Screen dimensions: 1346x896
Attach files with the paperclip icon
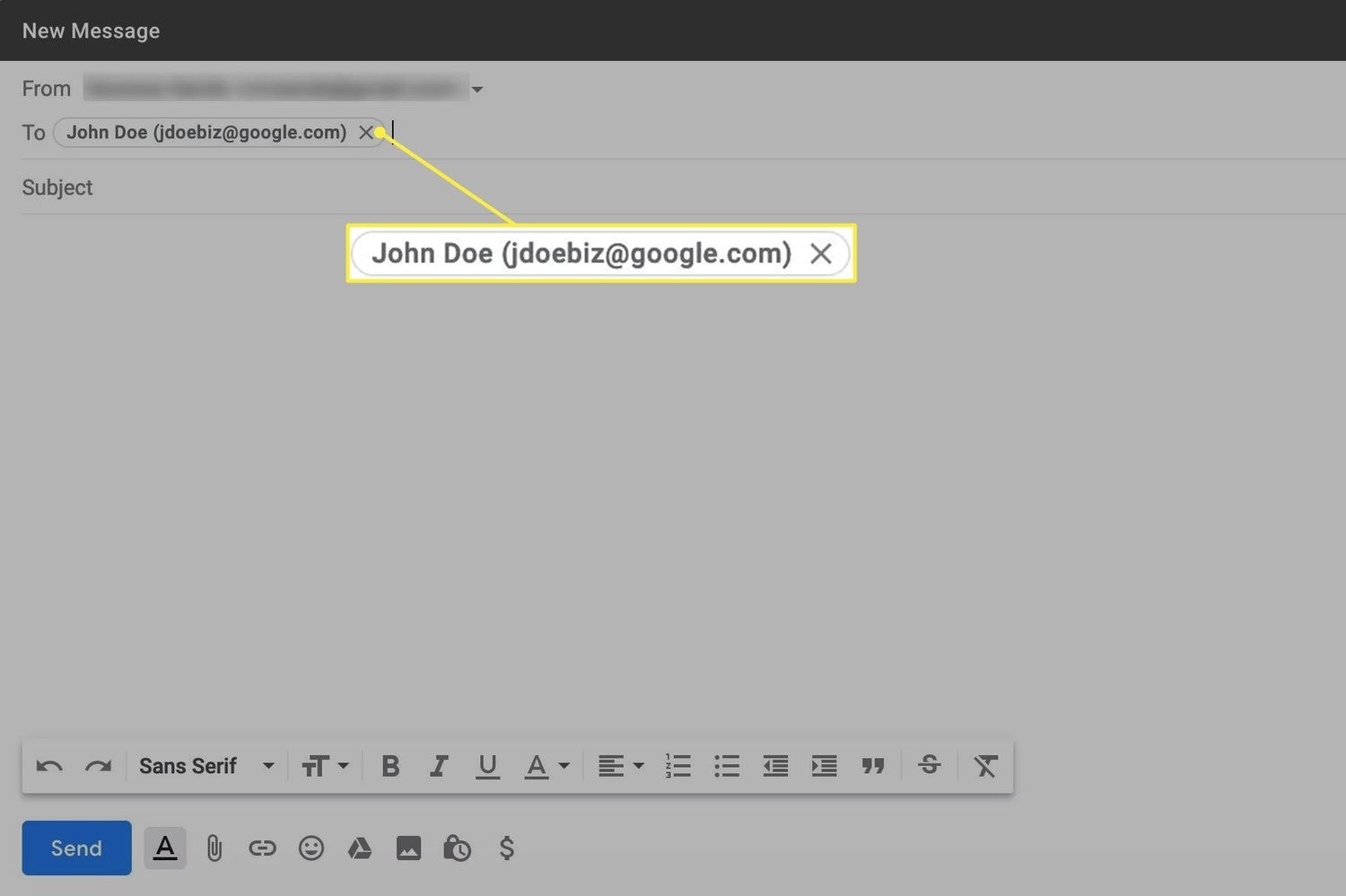coord(214,848)
